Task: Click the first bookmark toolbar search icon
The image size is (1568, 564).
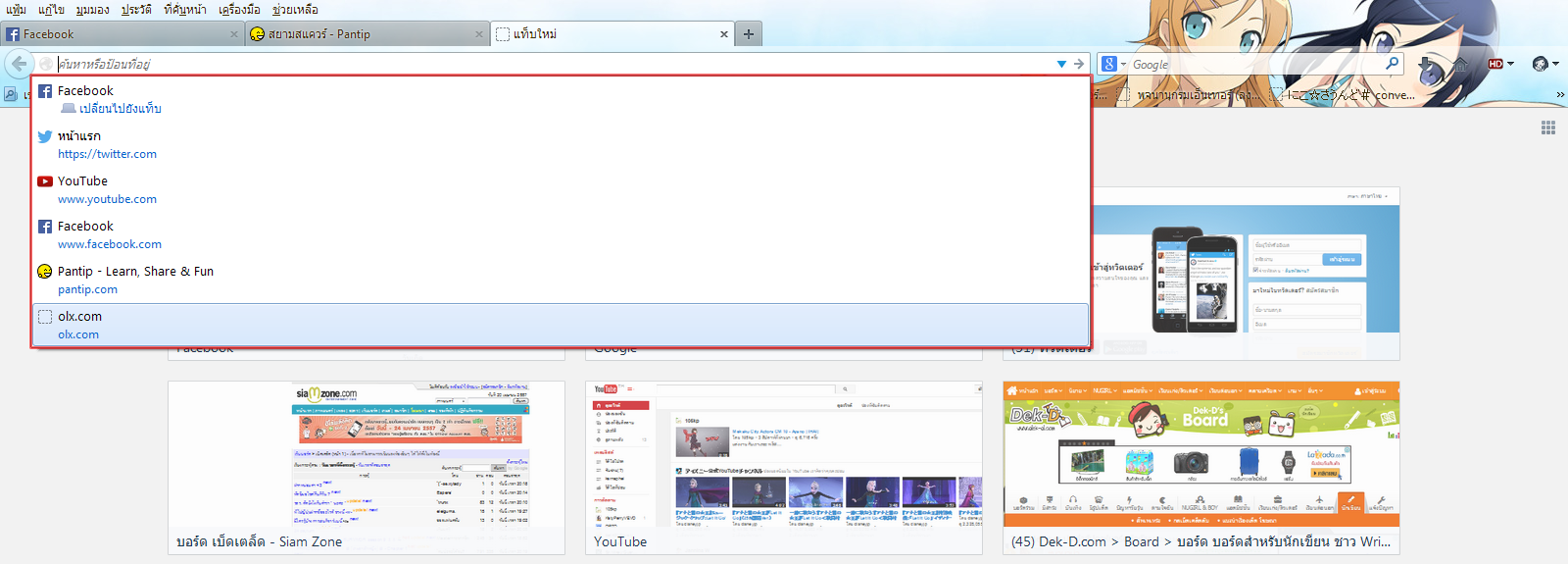Action: pos(11,95)
